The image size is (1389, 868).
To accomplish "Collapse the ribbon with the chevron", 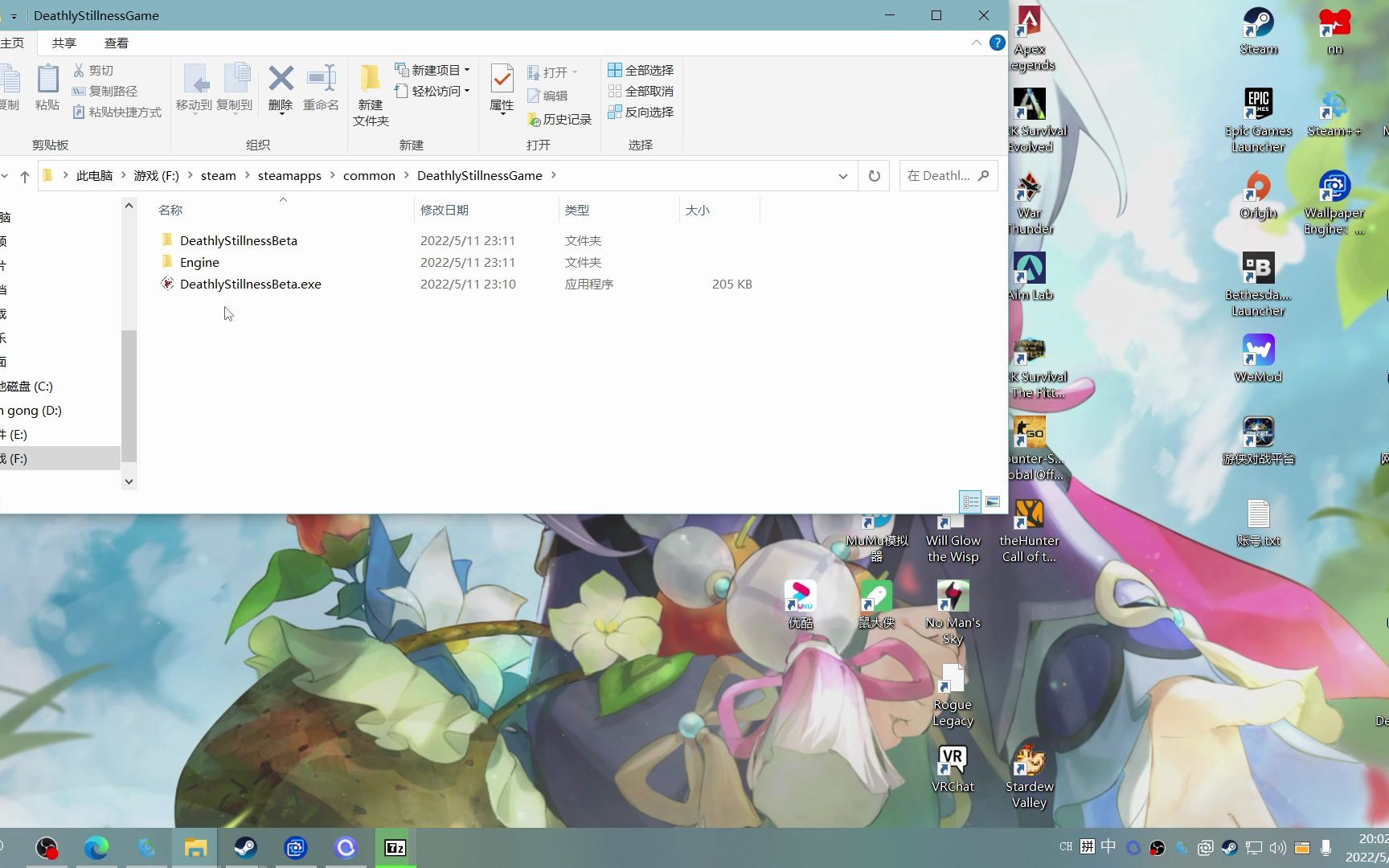I will pos(976,43).
